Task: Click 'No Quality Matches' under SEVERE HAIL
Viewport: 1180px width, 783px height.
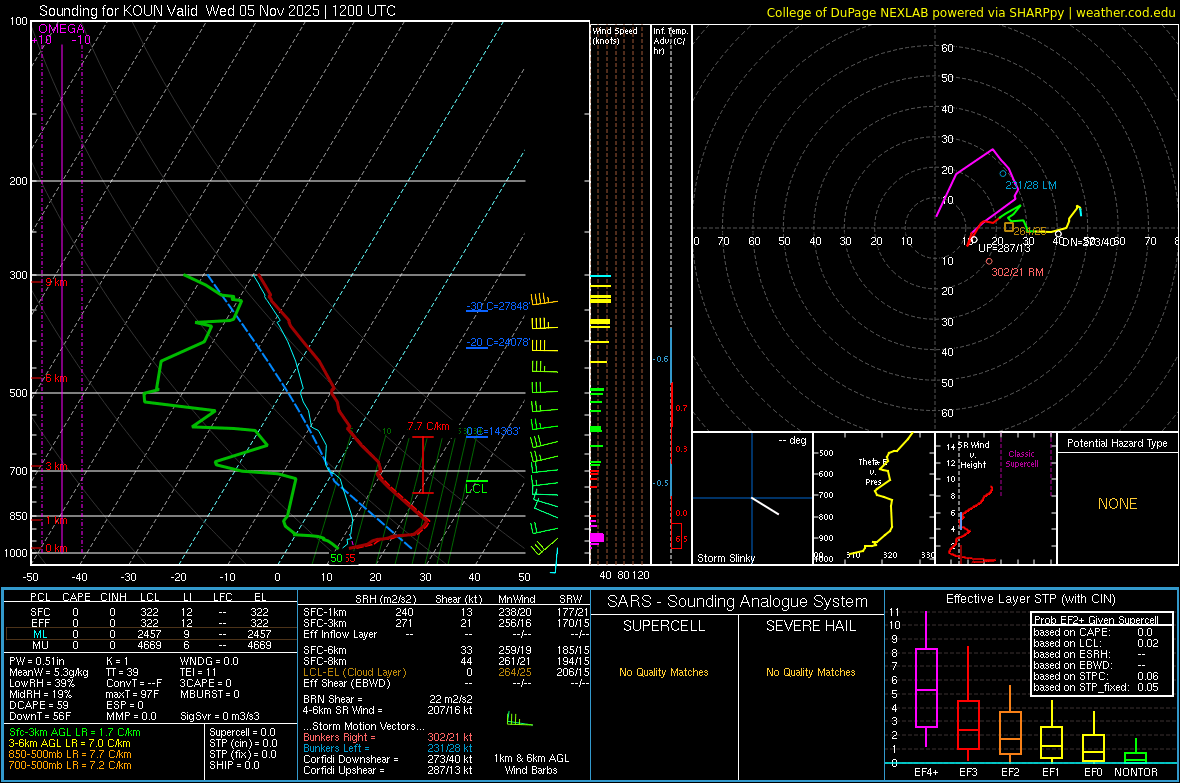Action: pos(810,672)
